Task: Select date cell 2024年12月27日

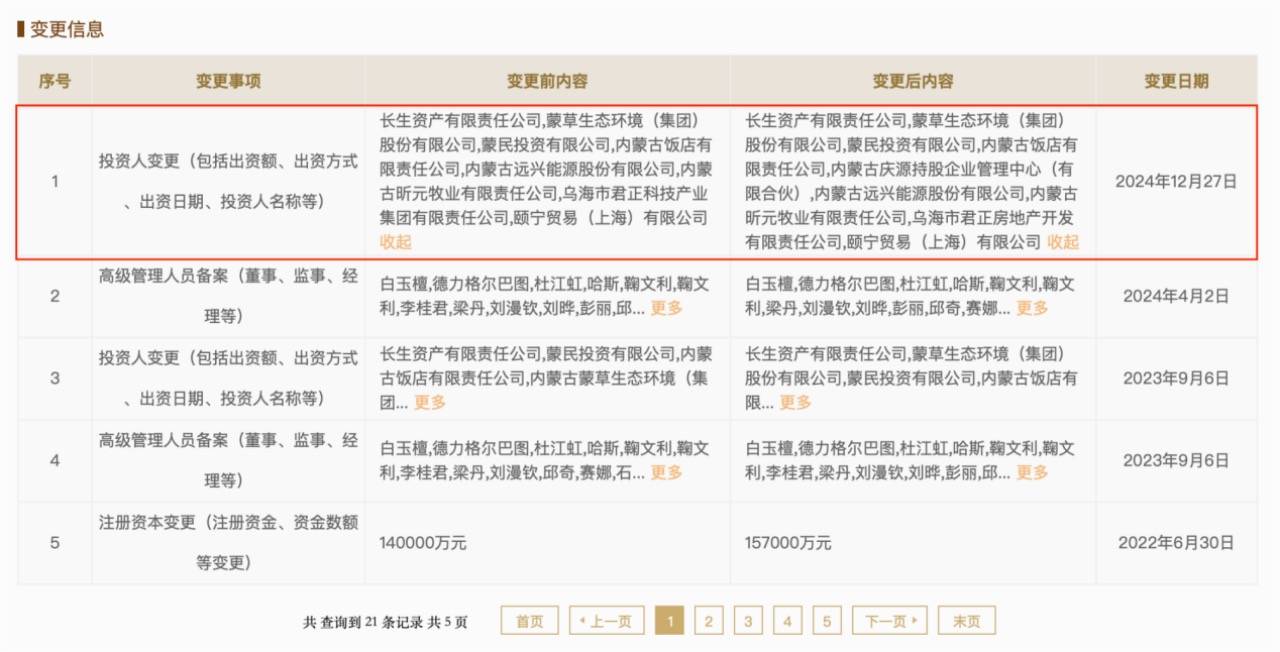Action: pyautogui.click(x=1176, y=181)
